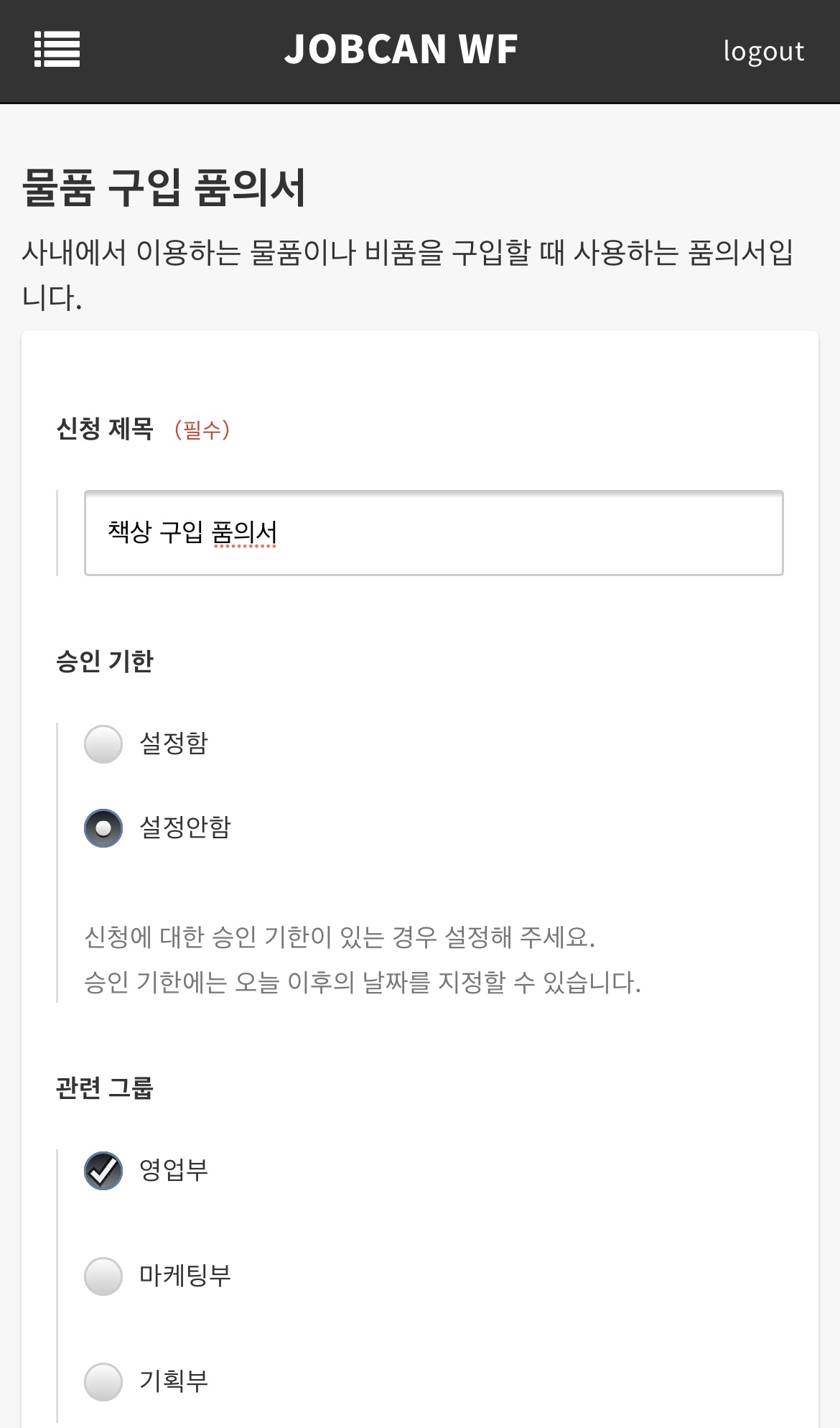The height and width of the screenshot is (1428, 840).
Task: Click the 신청 제목 field label
Action: tap(105, 429)
